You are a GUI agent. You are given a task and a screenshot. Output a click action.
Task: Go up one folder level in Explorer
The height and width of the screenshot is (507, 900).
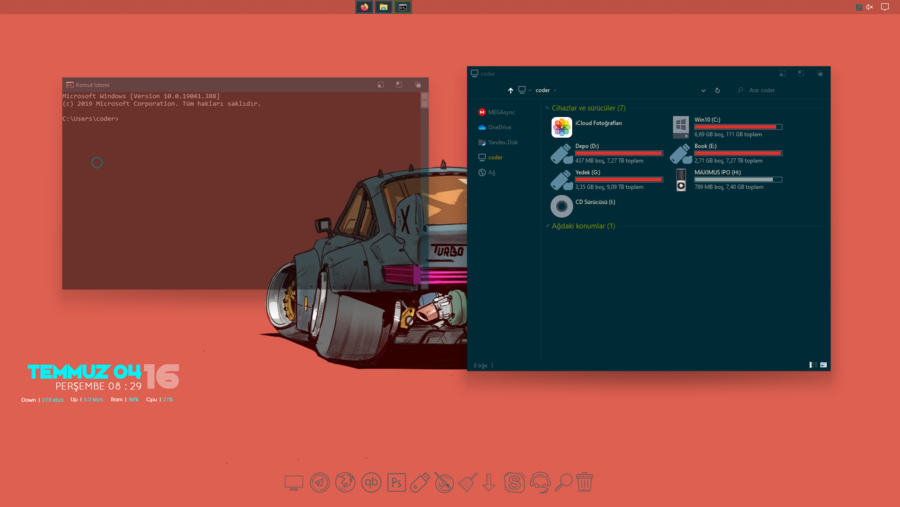point(510,90)
